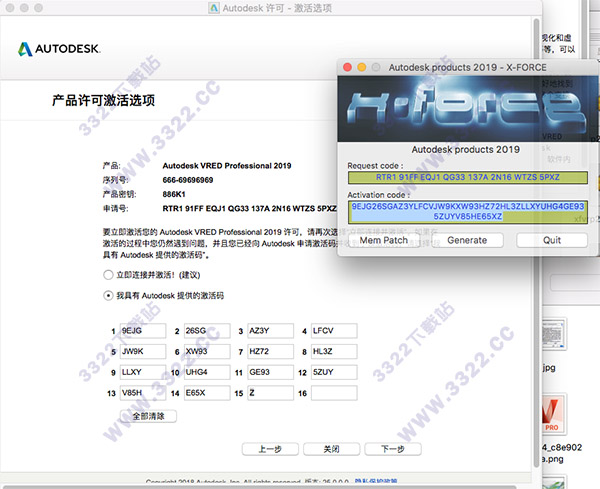The image size is (600, 489).
Task: Click activation field 13 containing V85H
Action: tap(143, 393)
